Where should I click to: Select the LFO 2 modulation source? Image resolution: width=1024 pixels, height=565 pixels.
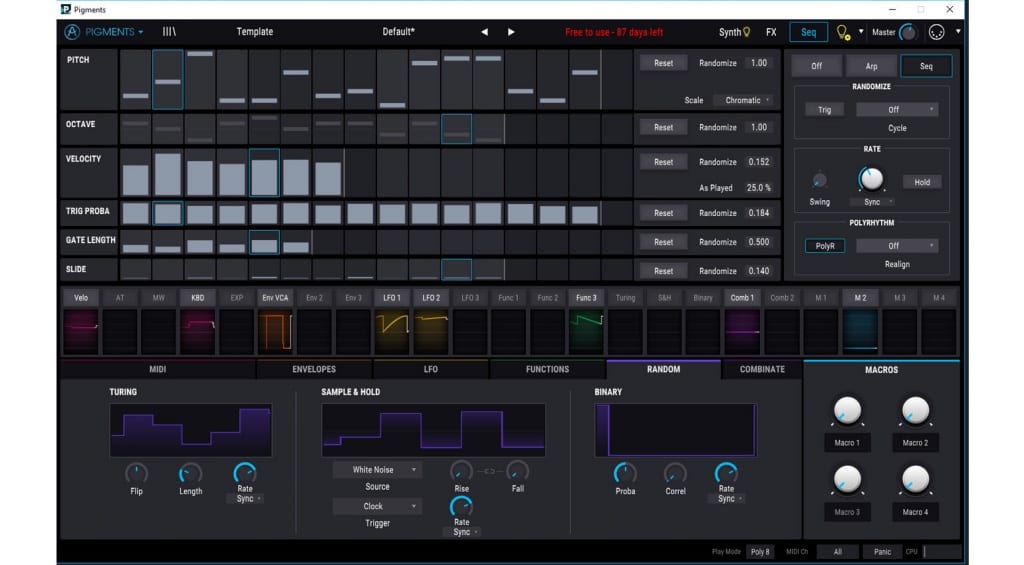click(x=431, y=298)
